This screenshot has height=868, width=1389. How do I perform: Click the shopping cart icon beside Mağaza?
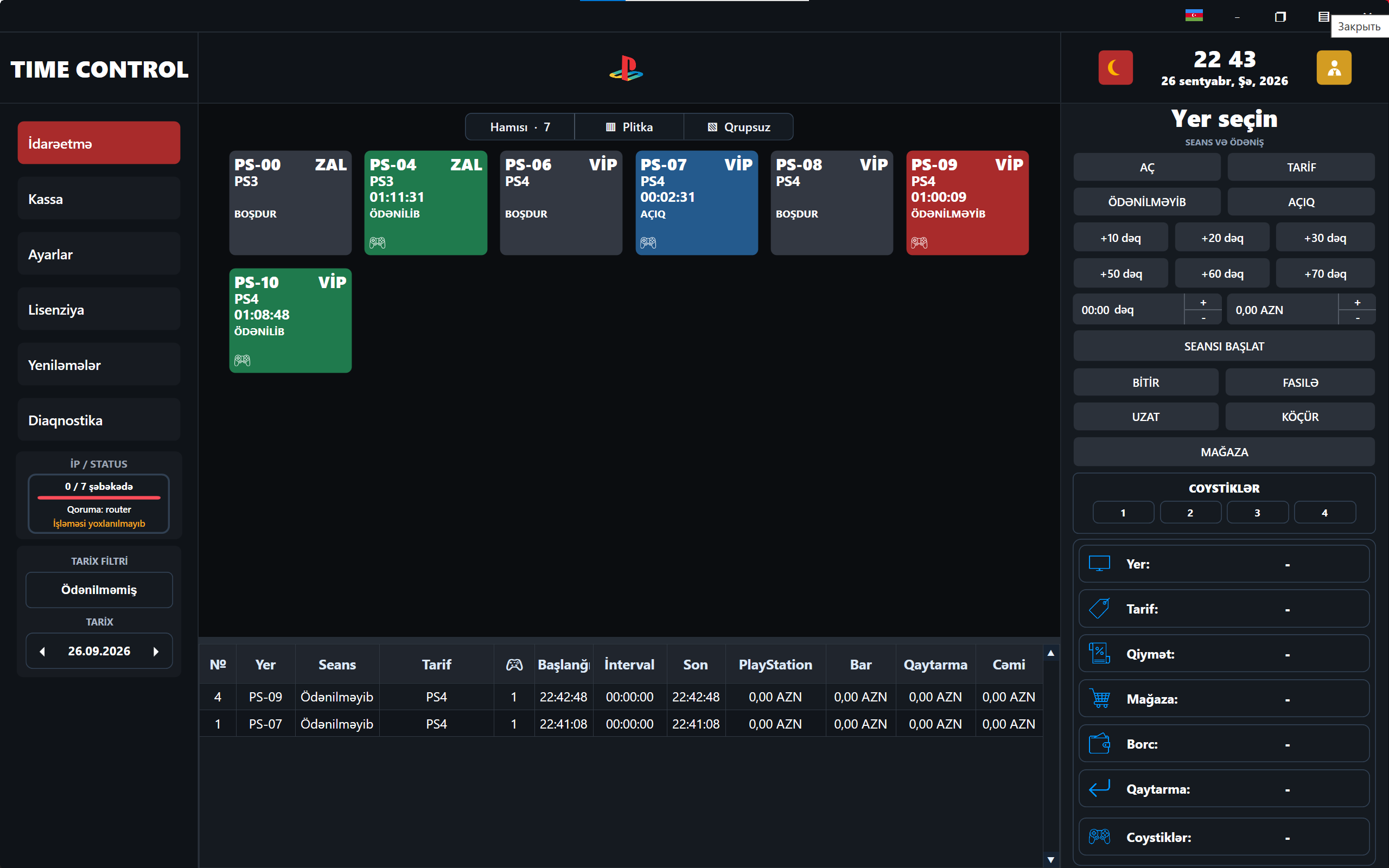[x=1099, y=699]
